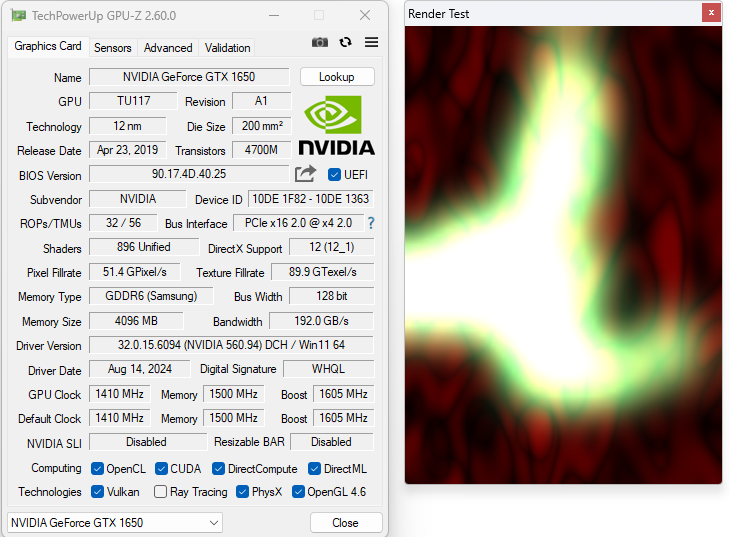This screenshot has width=730, height=537.
Task: Toggle the PhysX checkbox
Action: [x=242, y=492]
